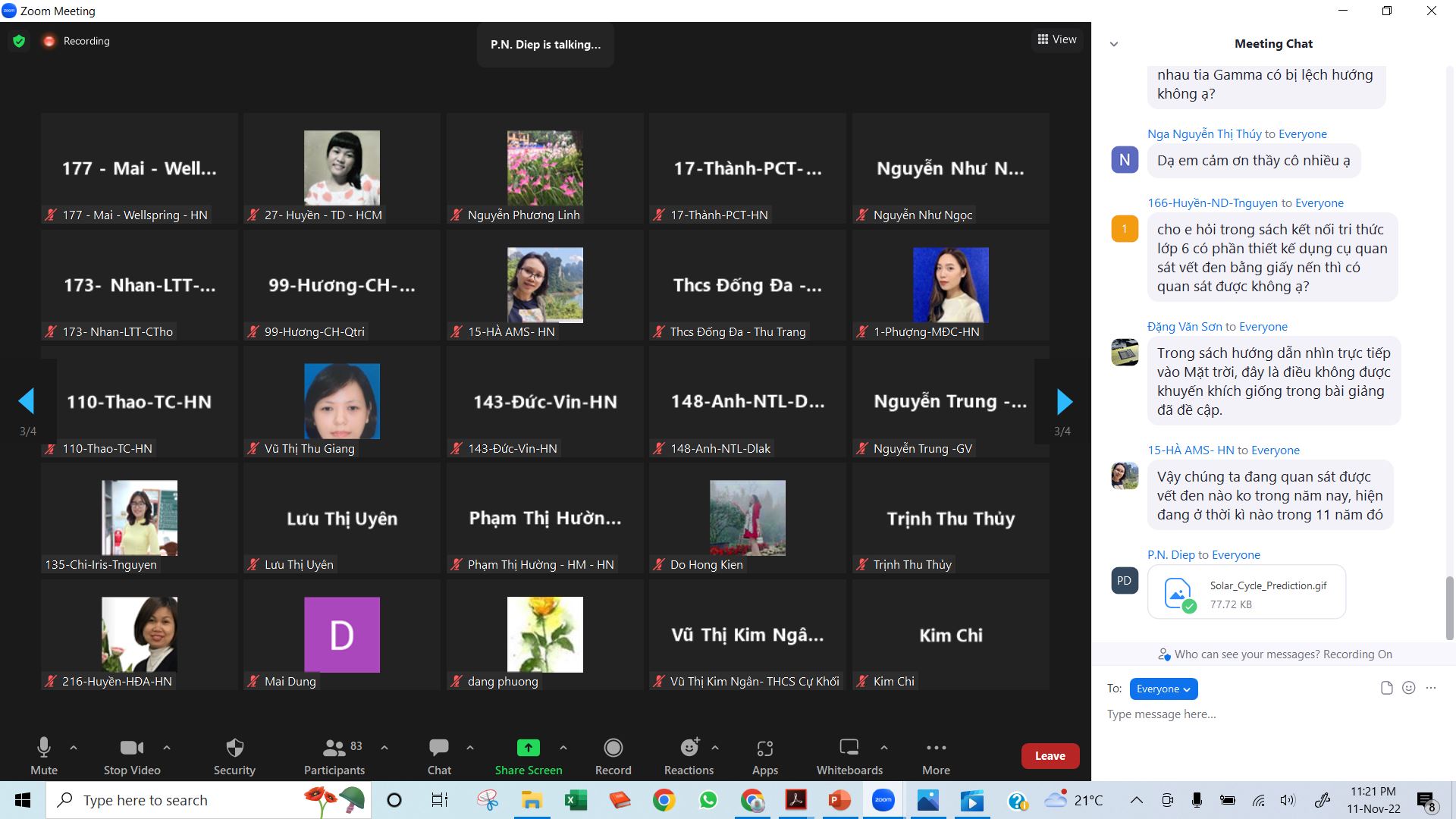Viewport: 1456px width, 819px height.
Task: Click 'Who can see your messages?' notice
Action: (1274, 654)
